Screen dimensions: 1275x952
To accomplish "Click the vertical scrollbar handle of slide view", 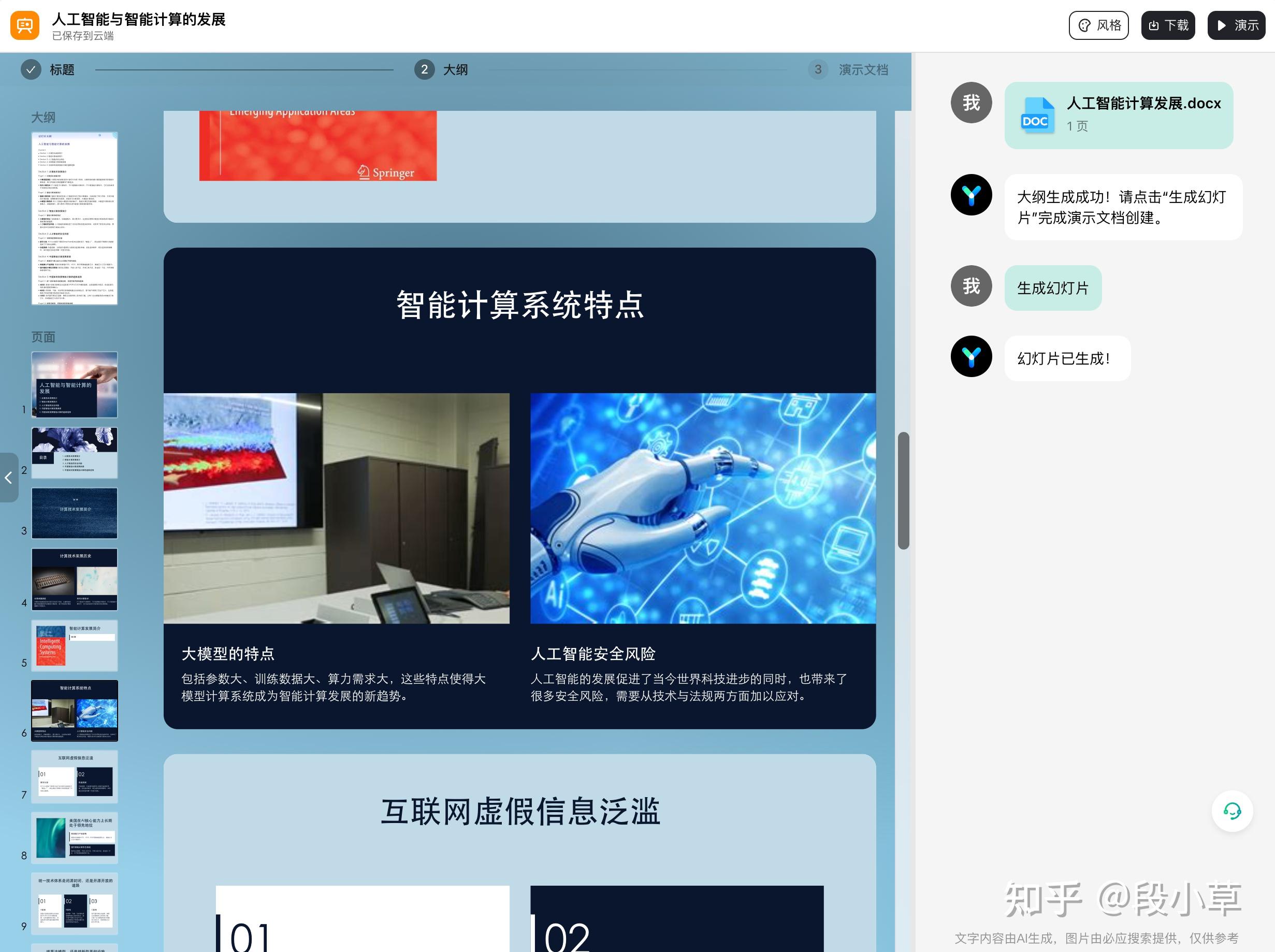I will click(903, 490).
